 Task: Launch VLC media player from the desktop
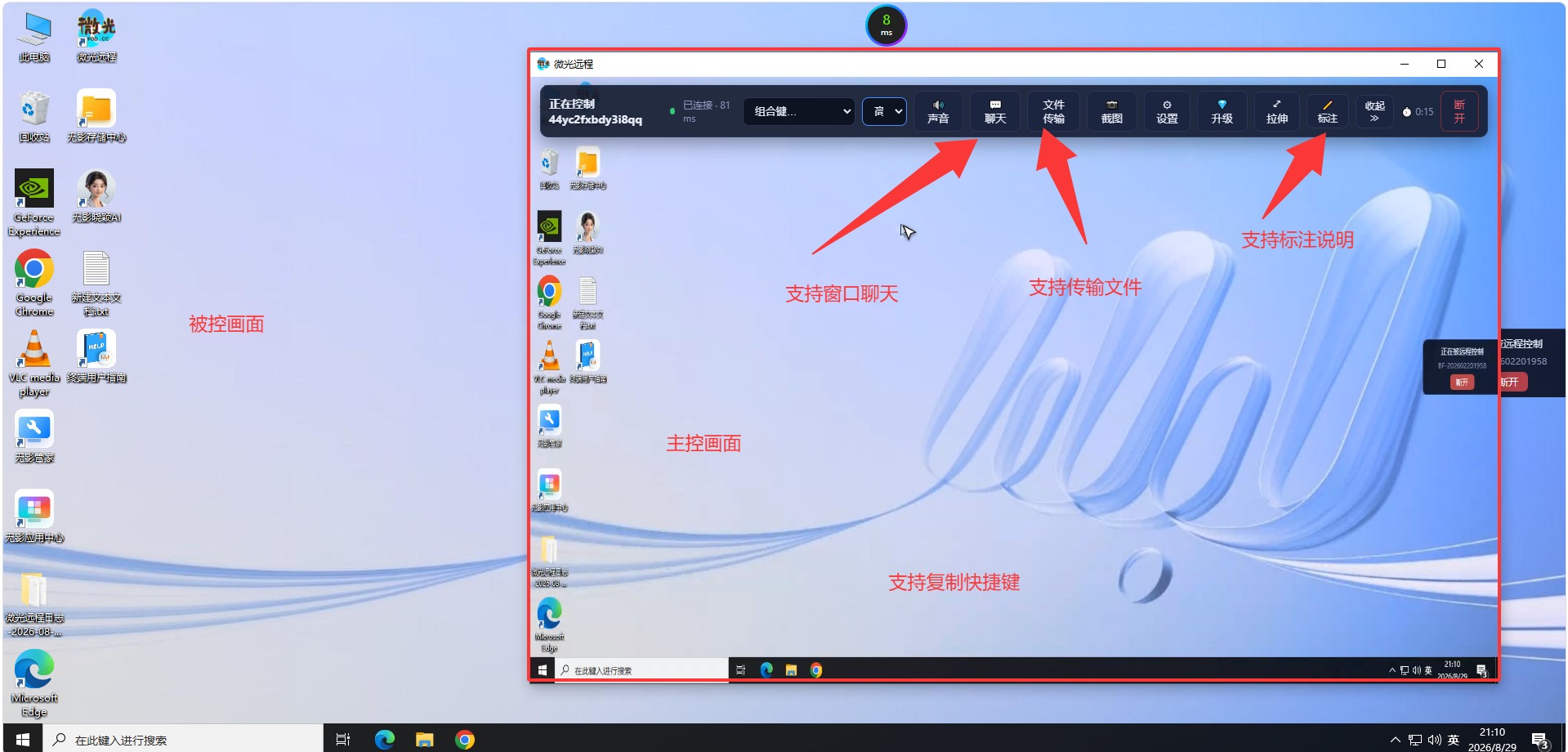click(x=34, y=363)
